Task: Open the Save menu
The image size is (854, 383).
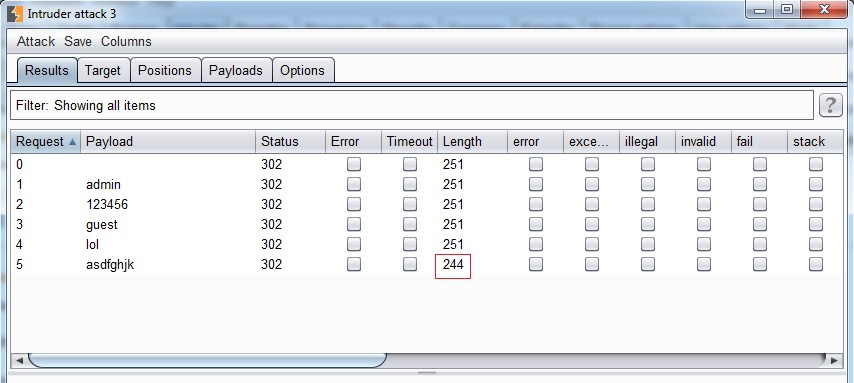Action: coord(78,41)
